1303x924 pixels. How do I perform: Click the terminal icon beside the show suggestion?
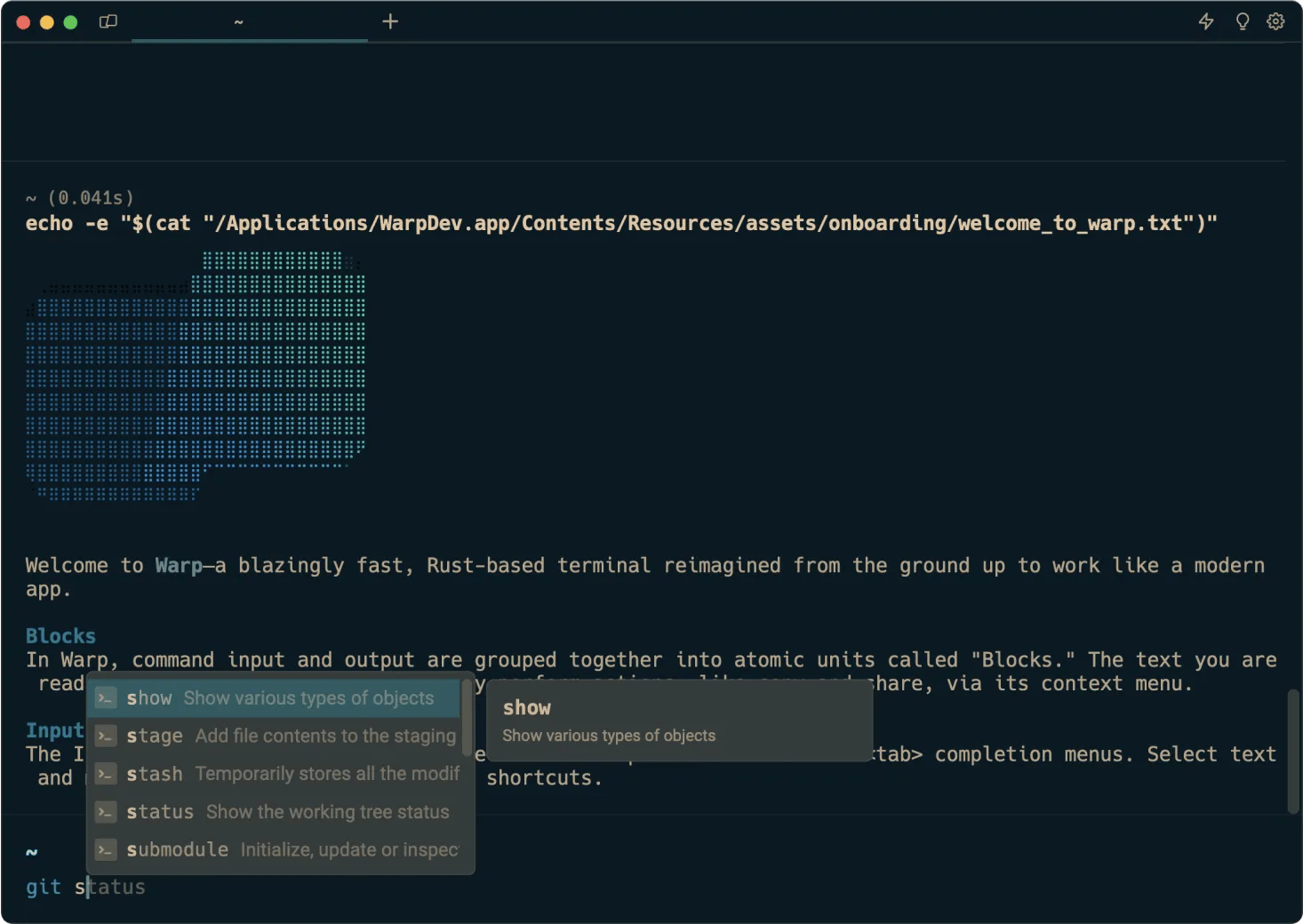[x=105, y=698]
